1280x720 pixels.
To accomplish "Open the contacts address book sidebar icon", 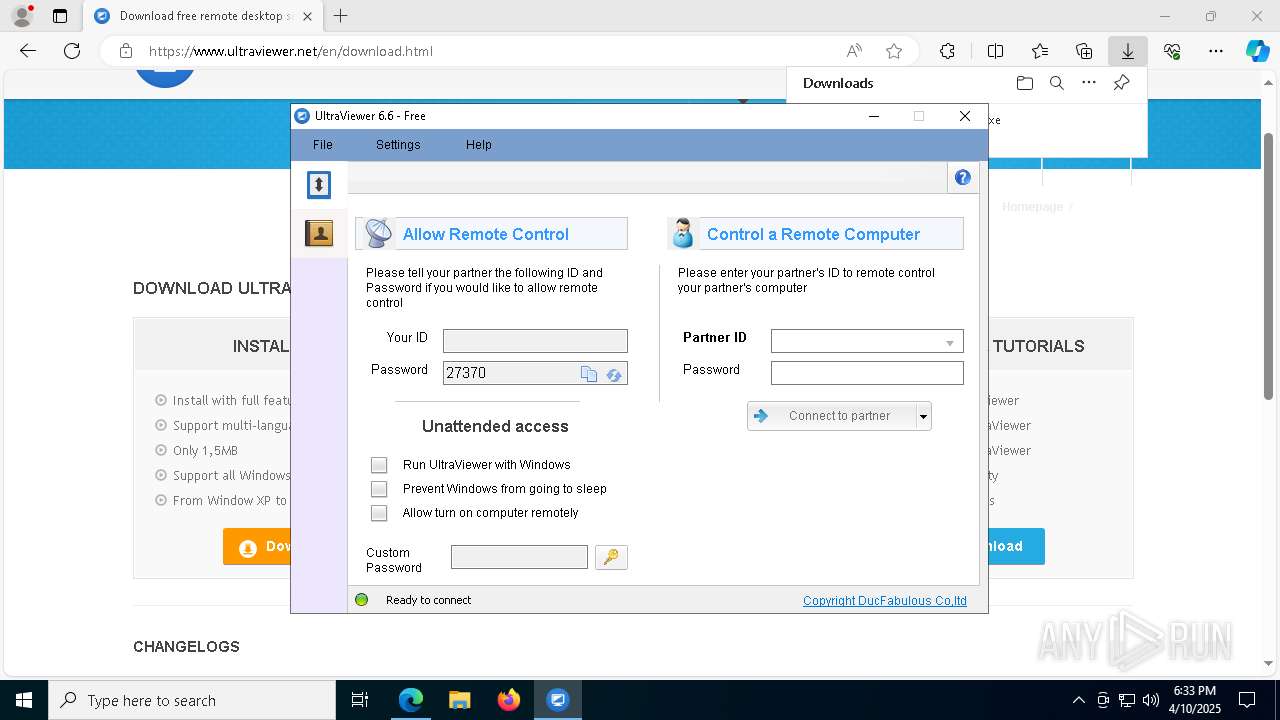I will pos(319,233).
